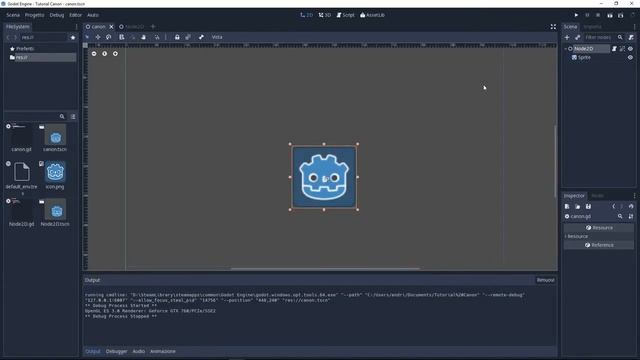The image size is (640, 360).
Task: Open the Progetto menu
Action: (x=35, y=15)
